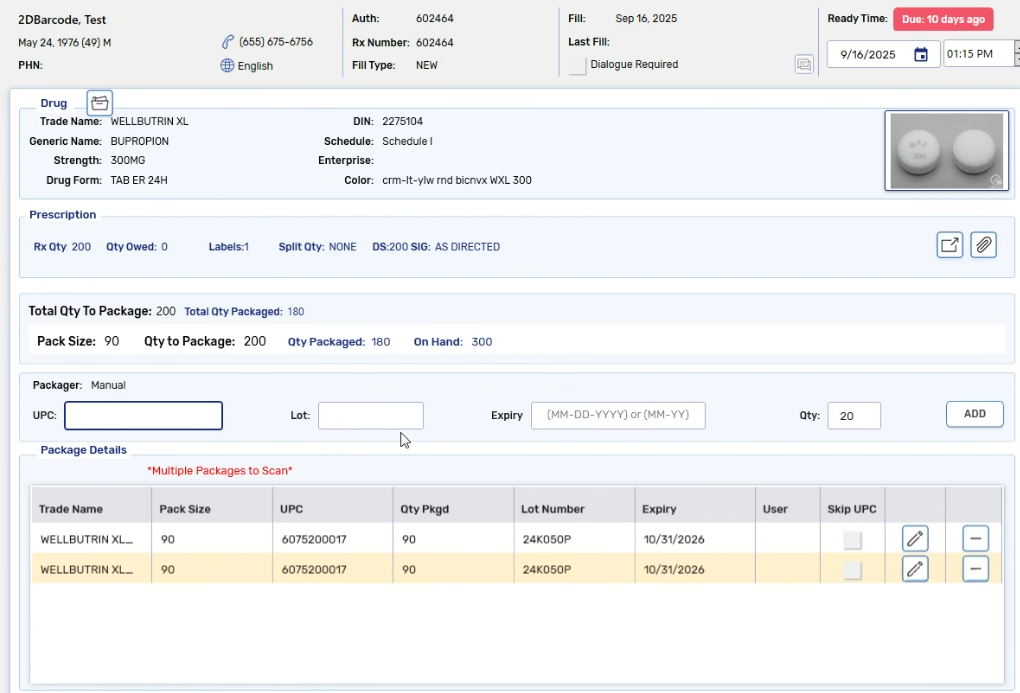Click the 01:15 PM time field
The width and height of the screenshot is (1020, 693).
point(977,54)
